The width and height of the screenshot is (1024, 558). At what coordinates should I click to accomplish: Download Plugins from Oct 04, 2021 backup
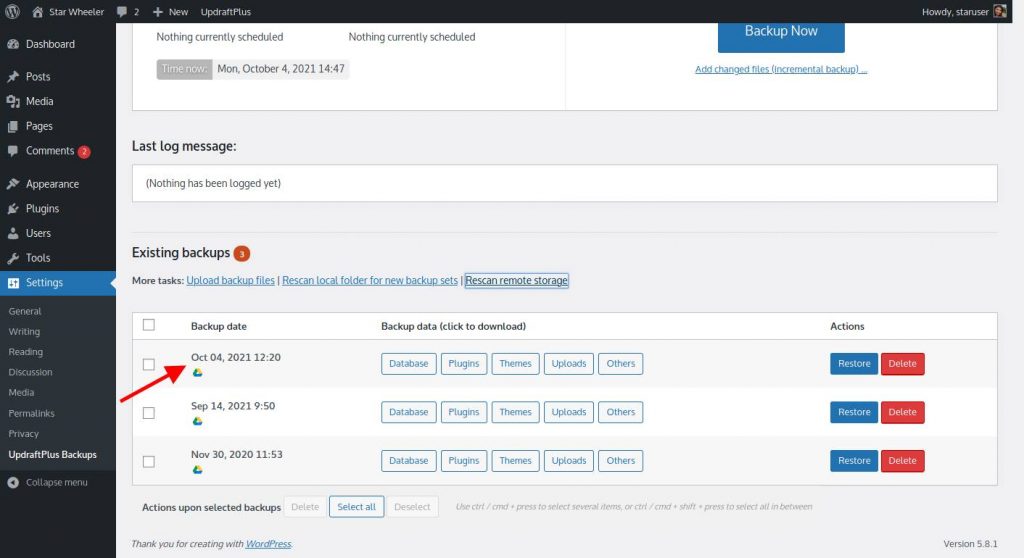pos(464,364)
